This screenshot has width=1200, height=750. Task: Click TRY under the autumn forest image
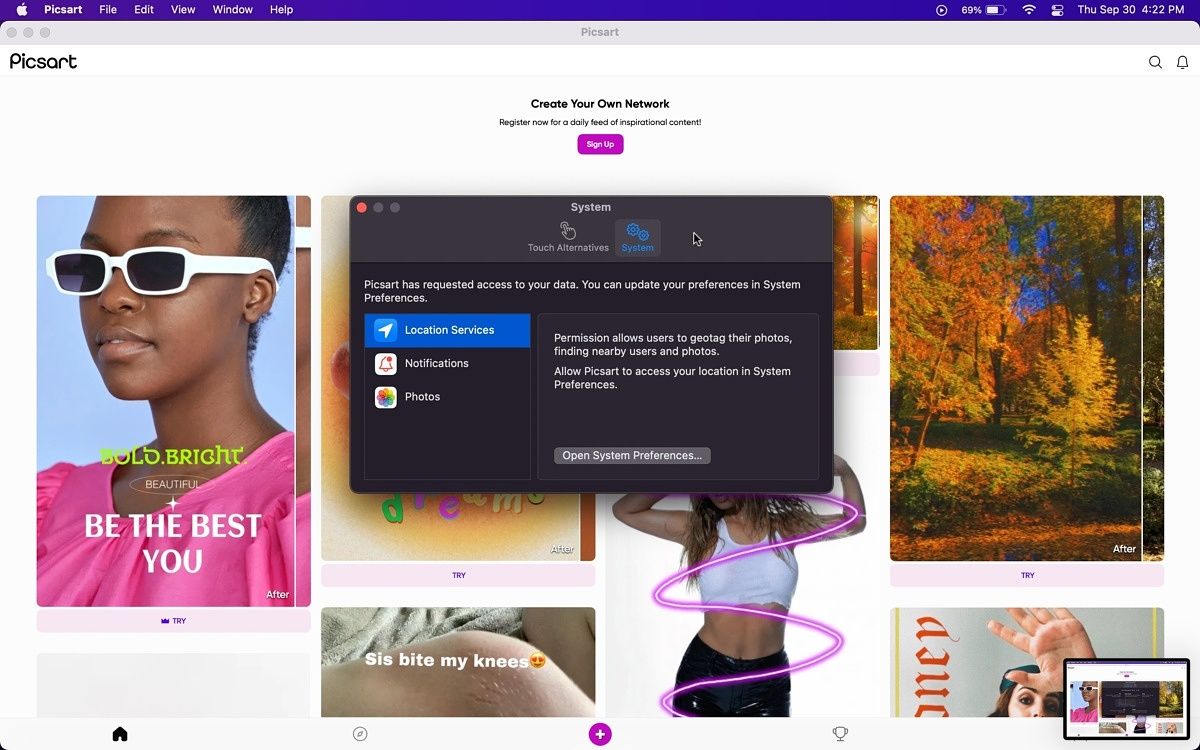click(1027, 575)
